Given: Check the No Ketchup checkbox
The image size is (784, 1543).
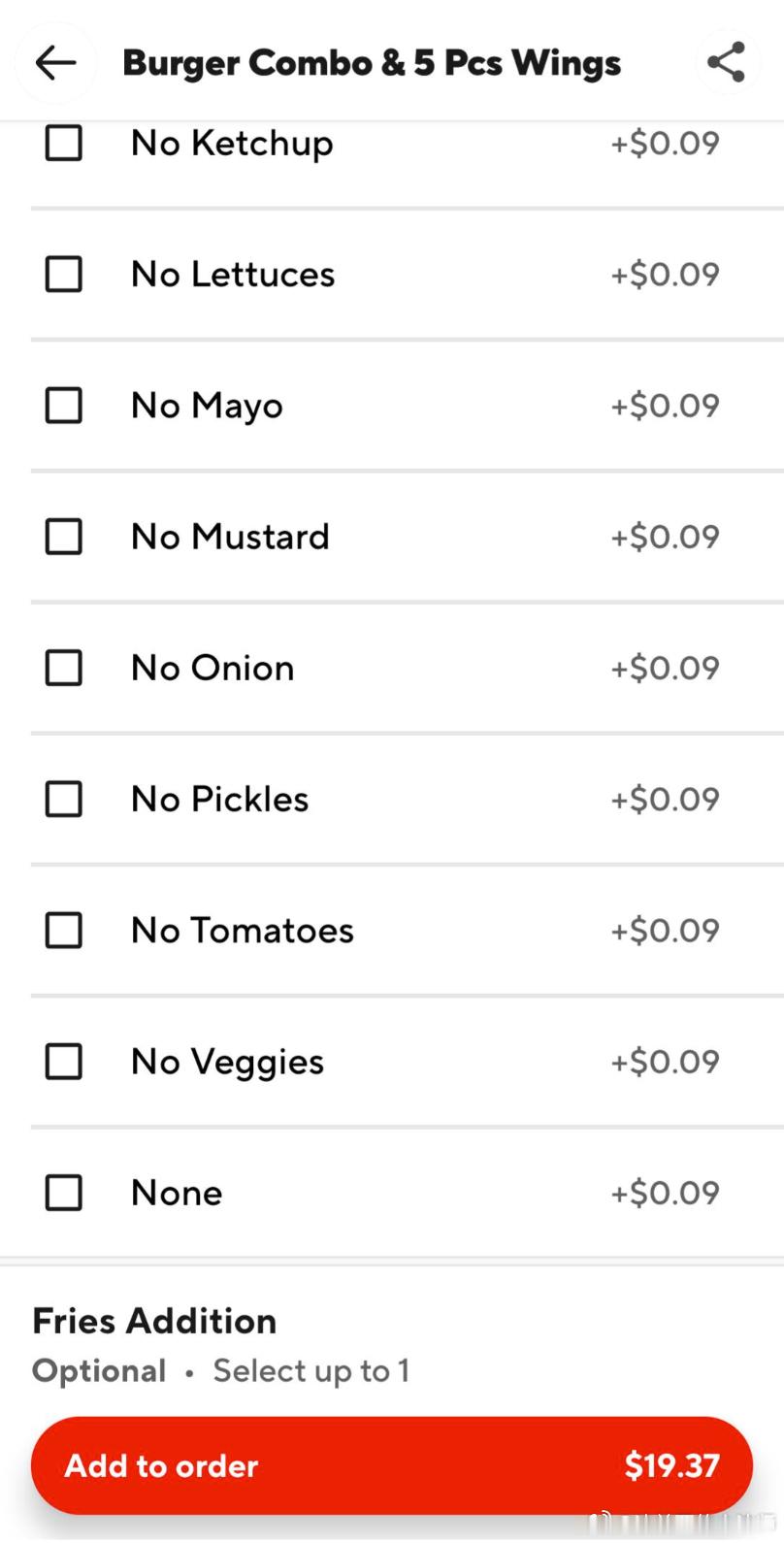Looking at the screenshot, I should [x=64, y=144].
